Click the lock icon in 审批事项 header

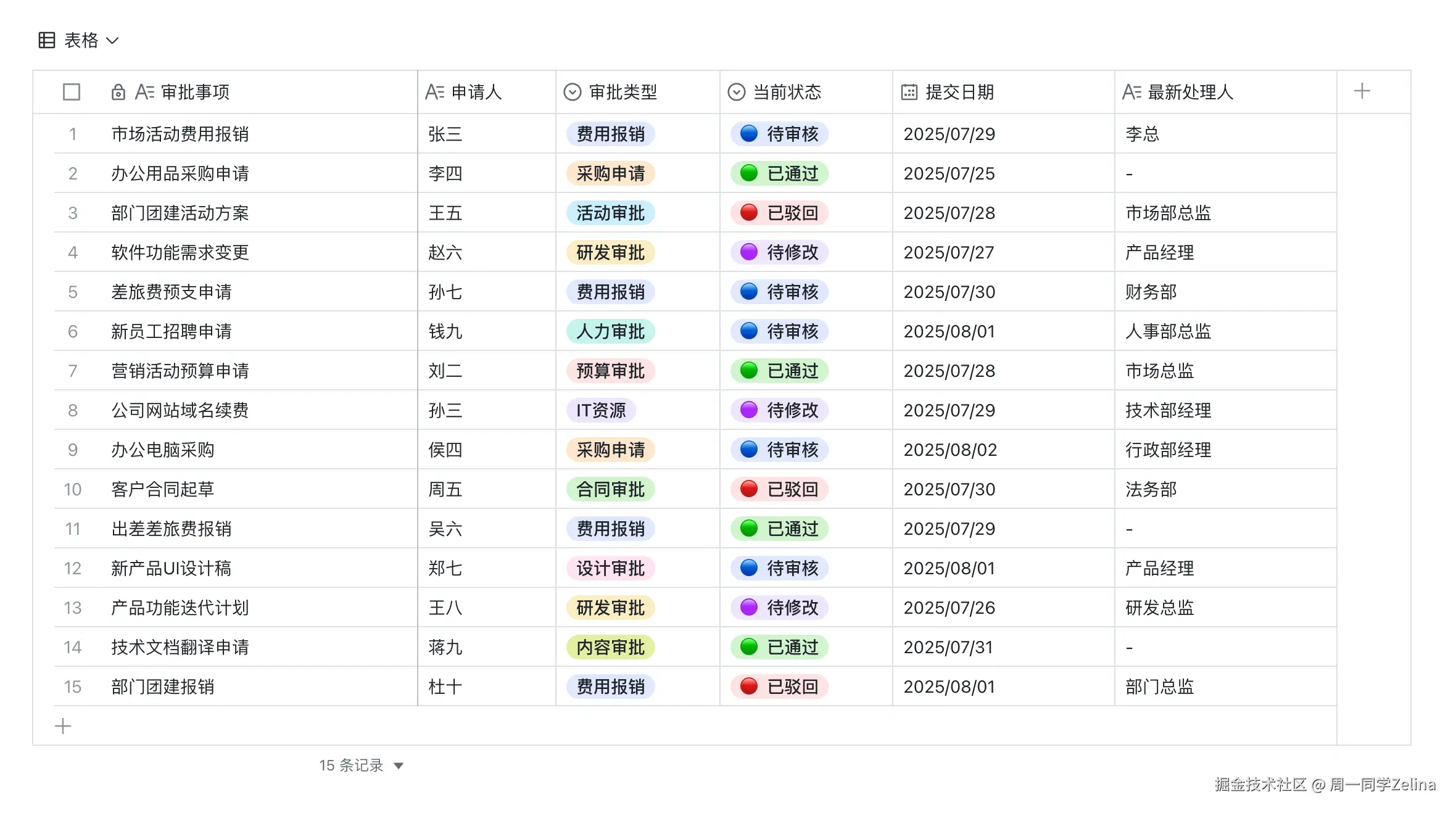(x=118, y=92)
